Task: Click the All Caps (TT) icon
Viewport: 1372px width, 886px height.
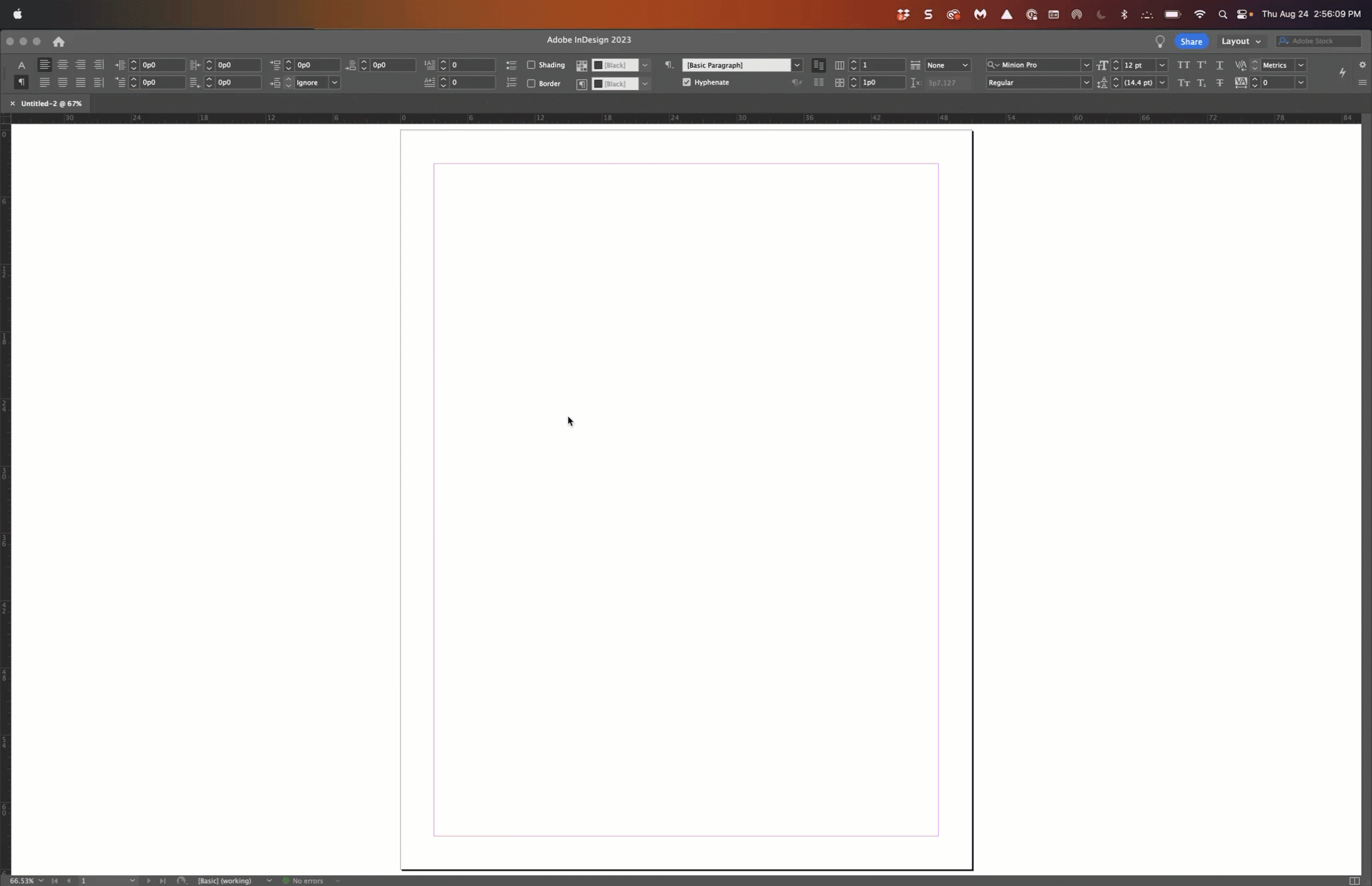Action: click(x=1183, y=65)
